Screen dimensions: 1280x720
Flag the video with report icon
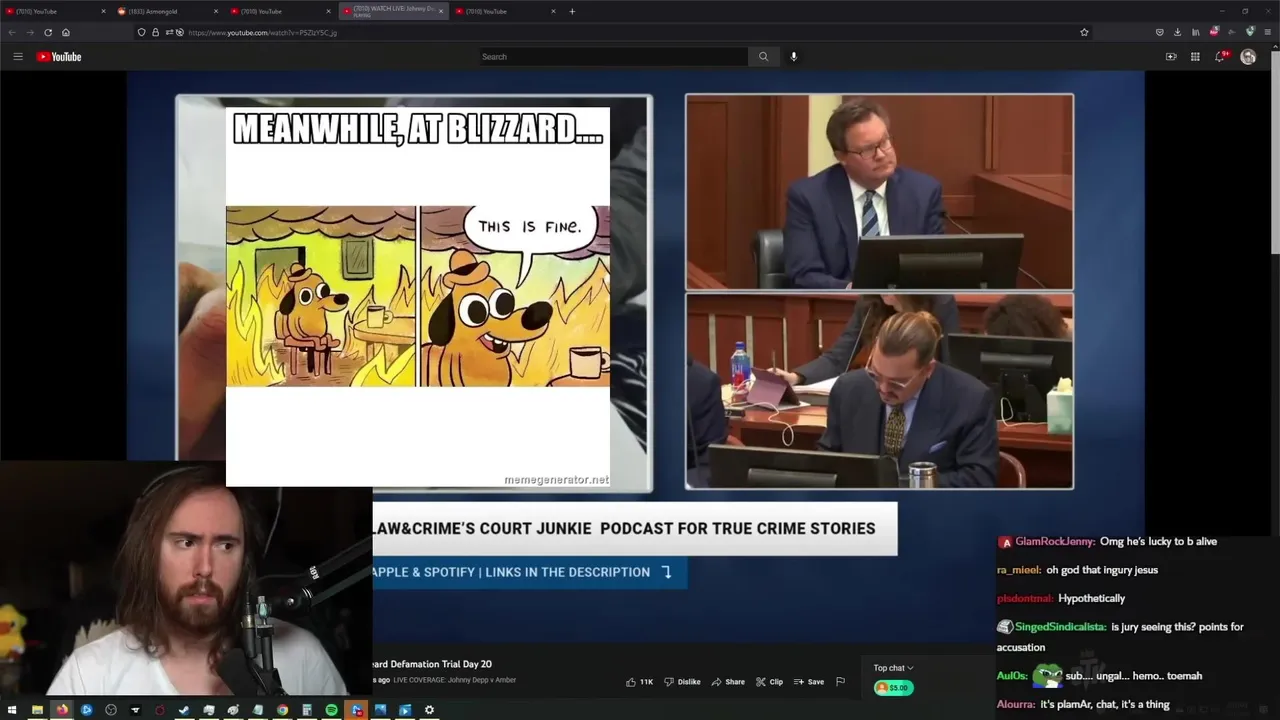click(840, 682)
